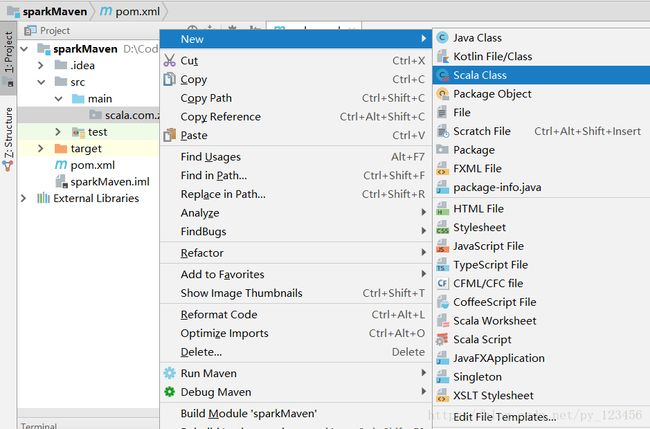The width and height of the screenshot is (650, 429).
Task: Expand the .idea folder
Action: tap(41, 65)
